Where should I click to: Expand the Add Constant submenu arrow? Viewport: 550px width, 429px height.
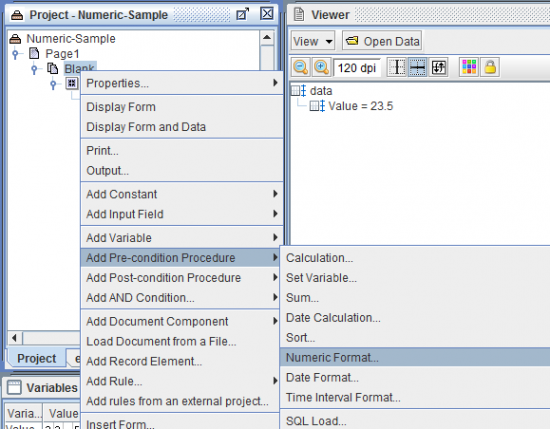[275, 194]
